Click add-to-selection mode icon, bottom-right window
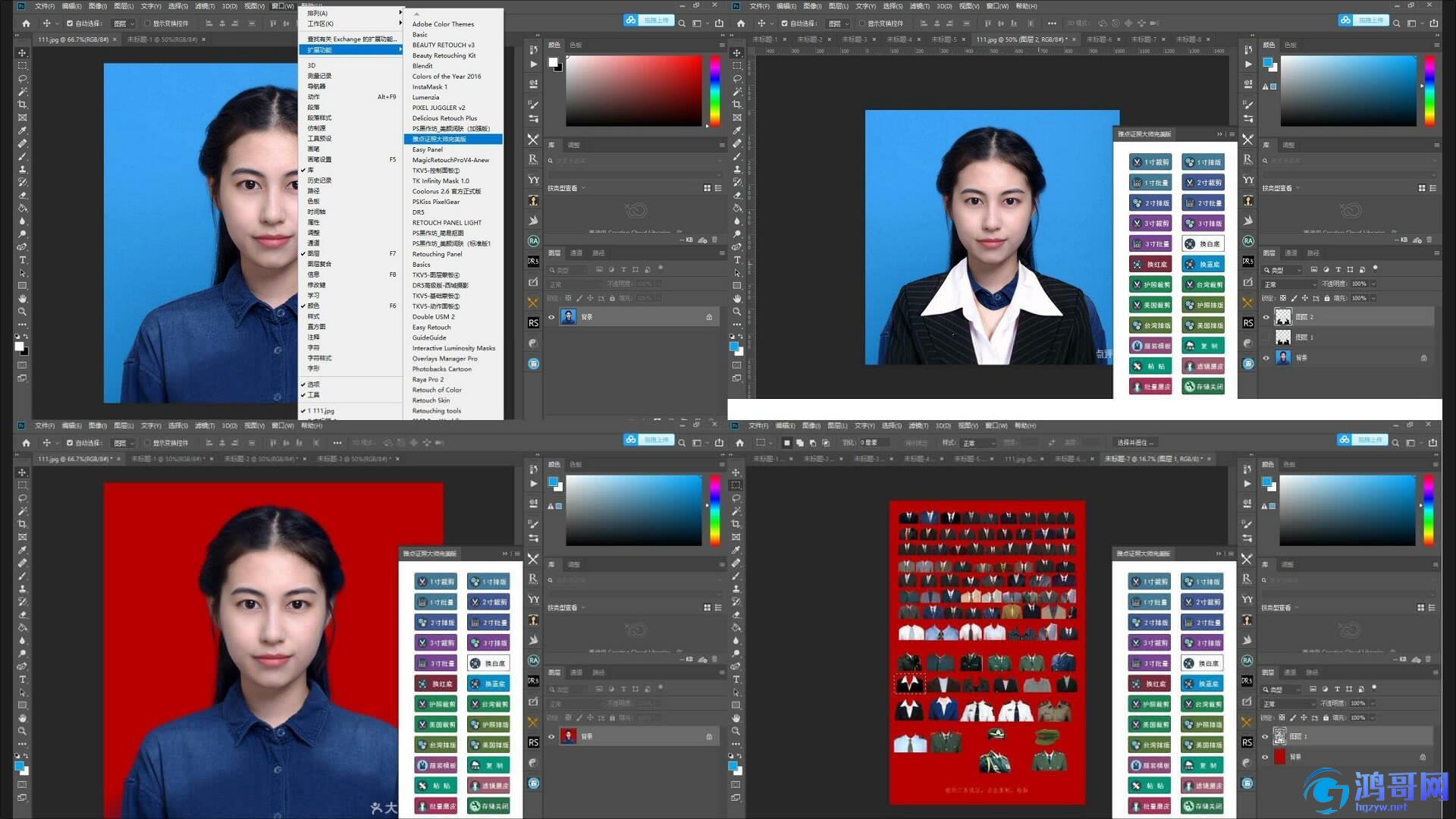The image size is (1456, 819). pyautogui.click(x=800, y=443)
